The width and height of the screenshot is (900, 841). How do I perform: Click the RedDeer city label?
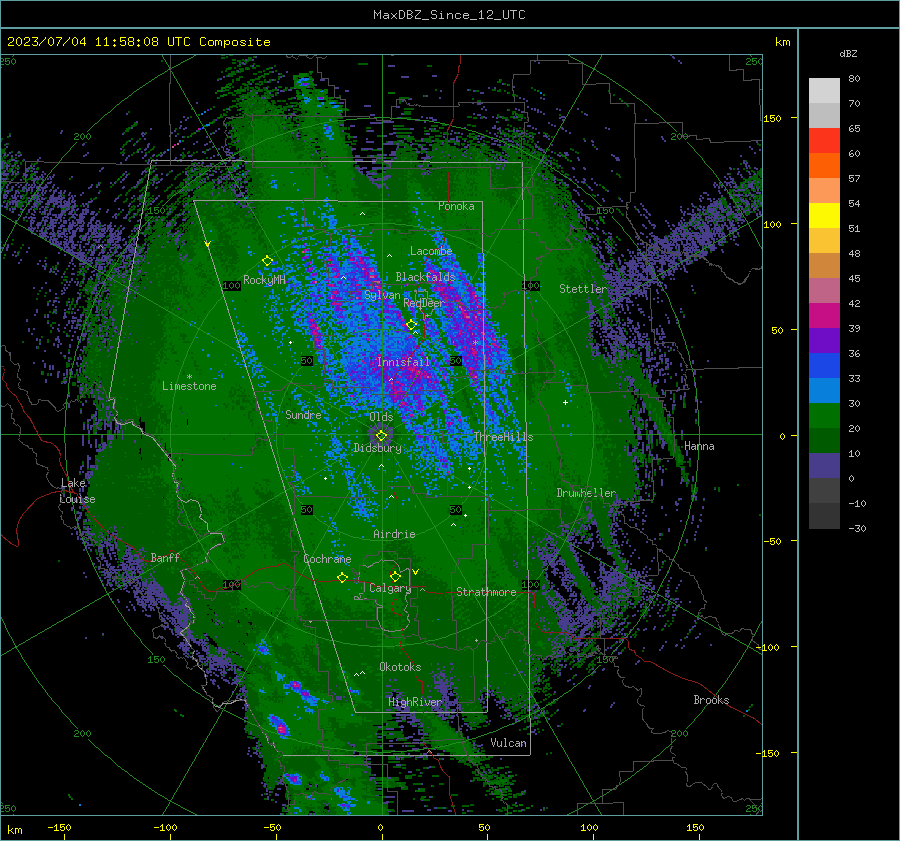point(424,303)
